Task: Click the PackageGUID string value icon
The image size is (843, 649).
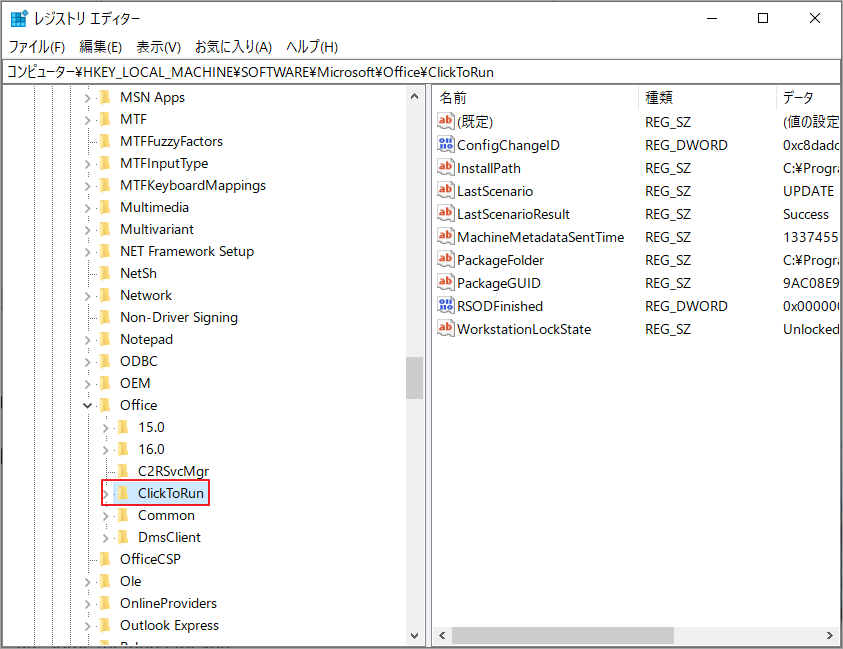Action: pyautogui.click(x=446, y=282)
